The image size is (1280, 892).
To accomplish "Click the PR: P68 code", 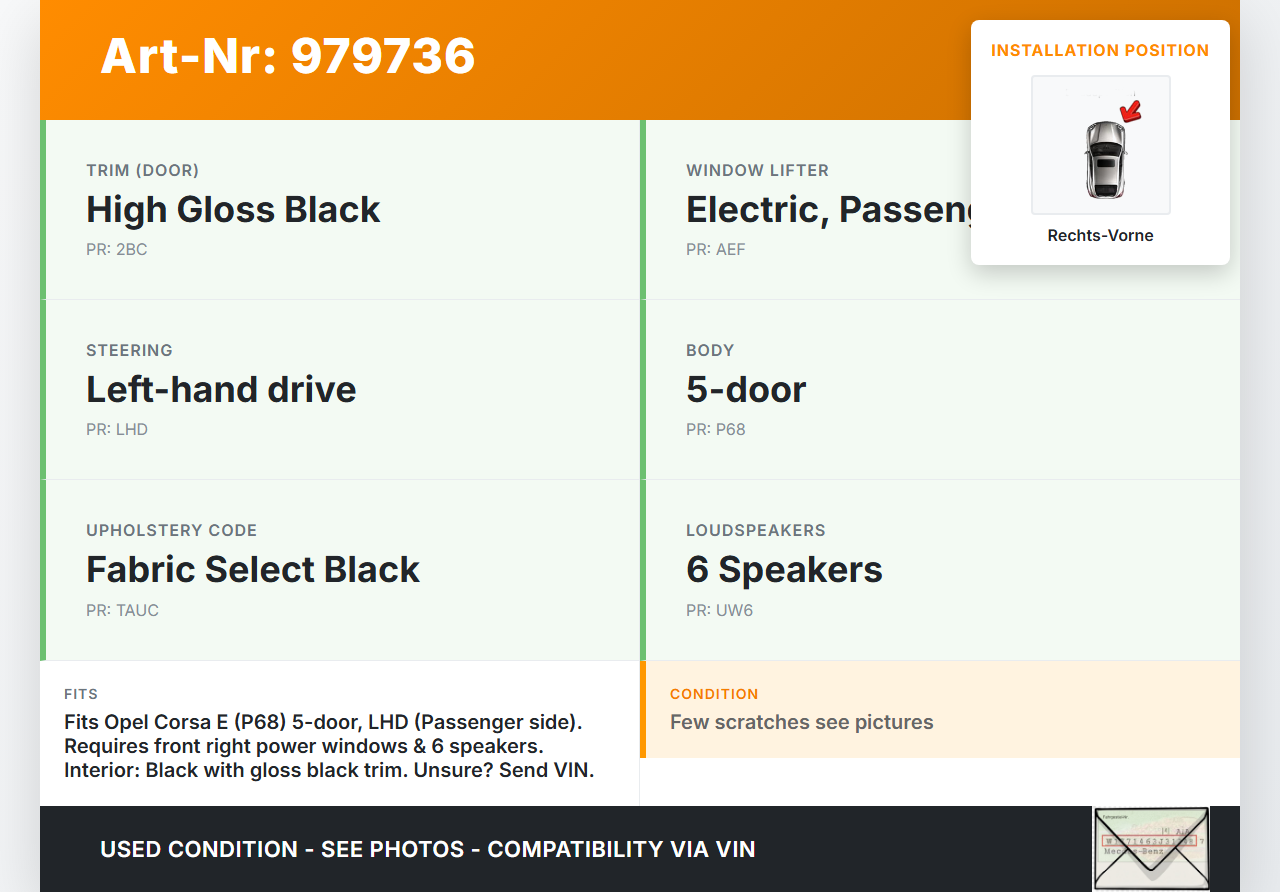I will 716,430.
